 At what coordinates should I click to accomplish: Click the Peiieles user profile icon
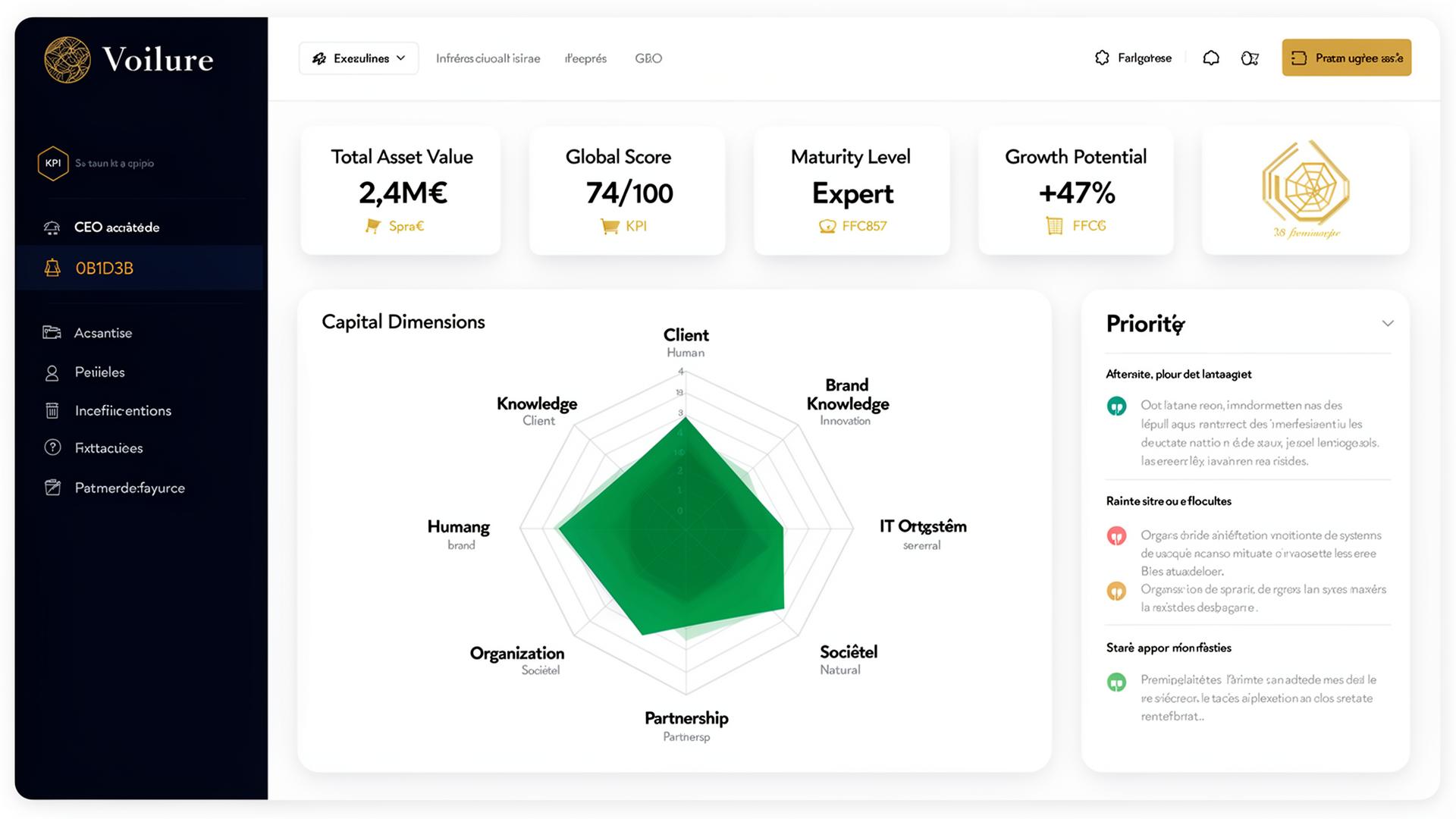coord(52,372)
